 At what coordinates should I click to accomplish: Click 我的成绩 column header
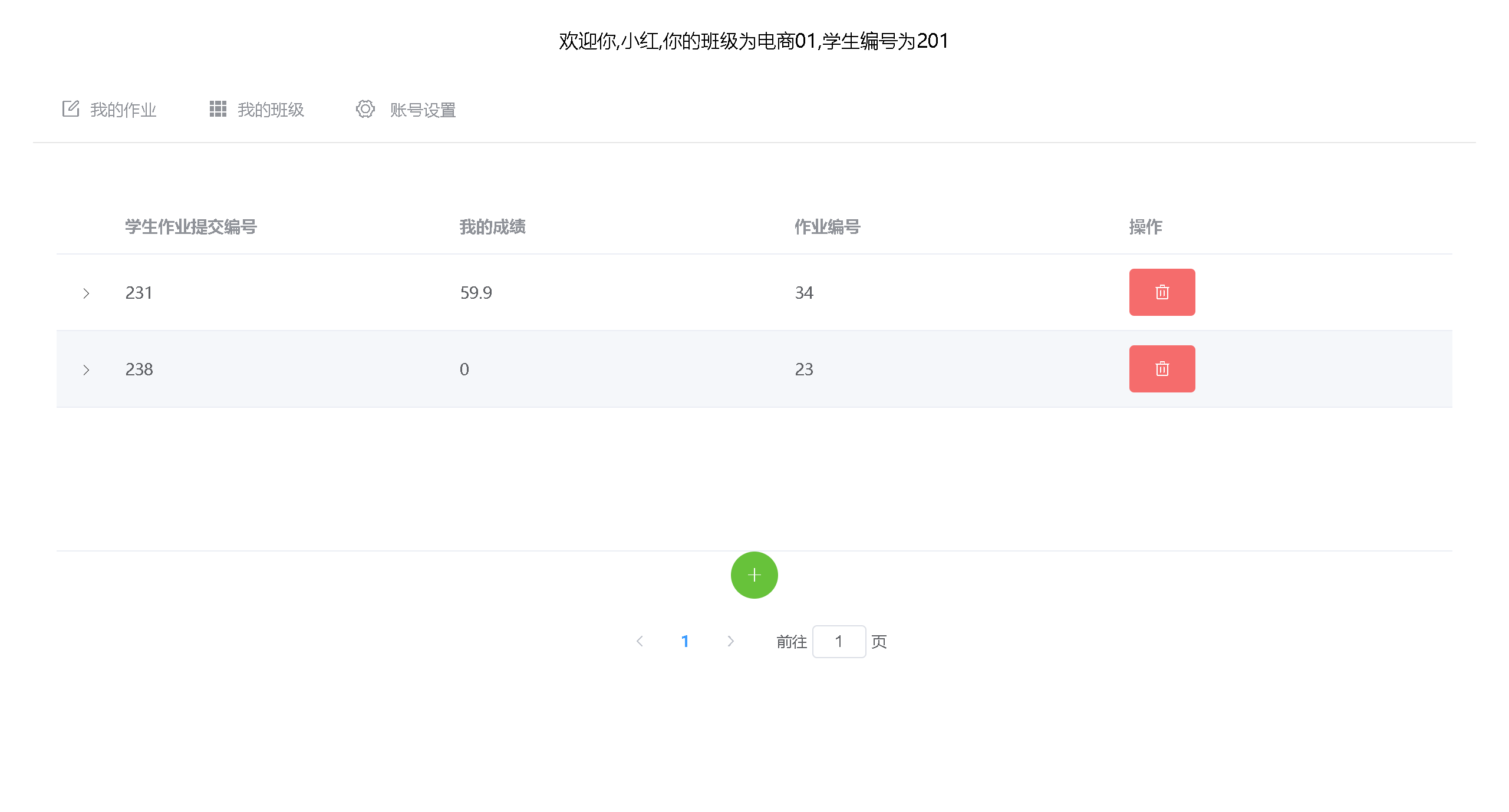coord(492,227)
